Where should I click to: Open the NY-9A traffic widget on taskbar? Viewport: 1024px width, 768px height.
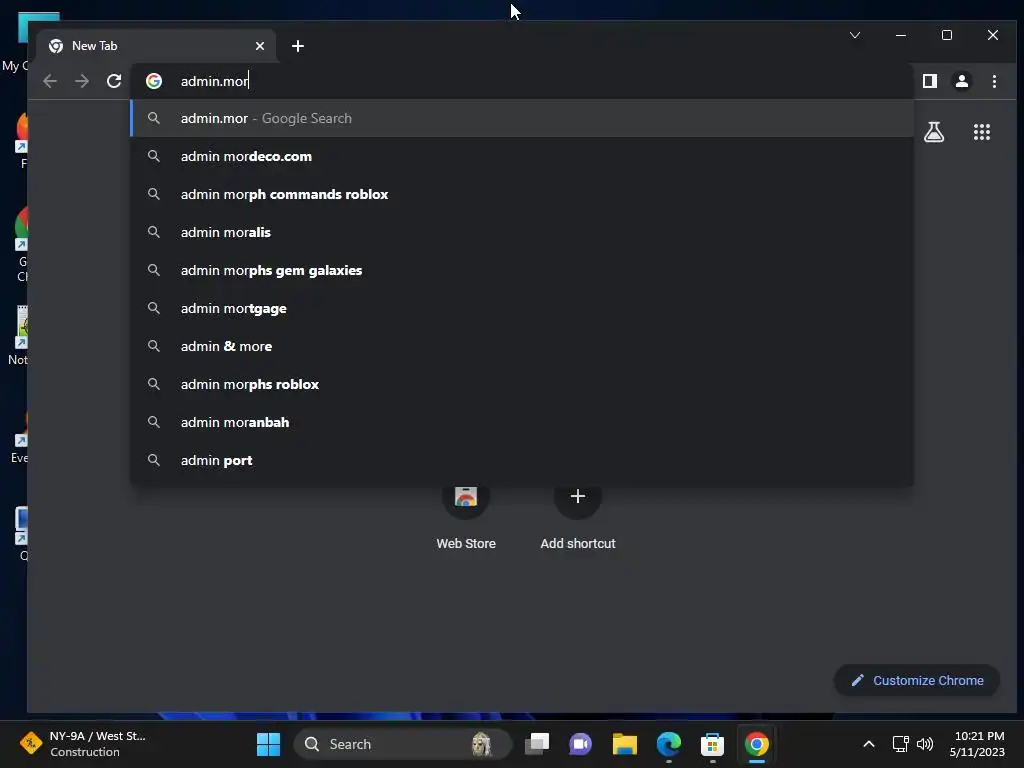click(83, 744)
